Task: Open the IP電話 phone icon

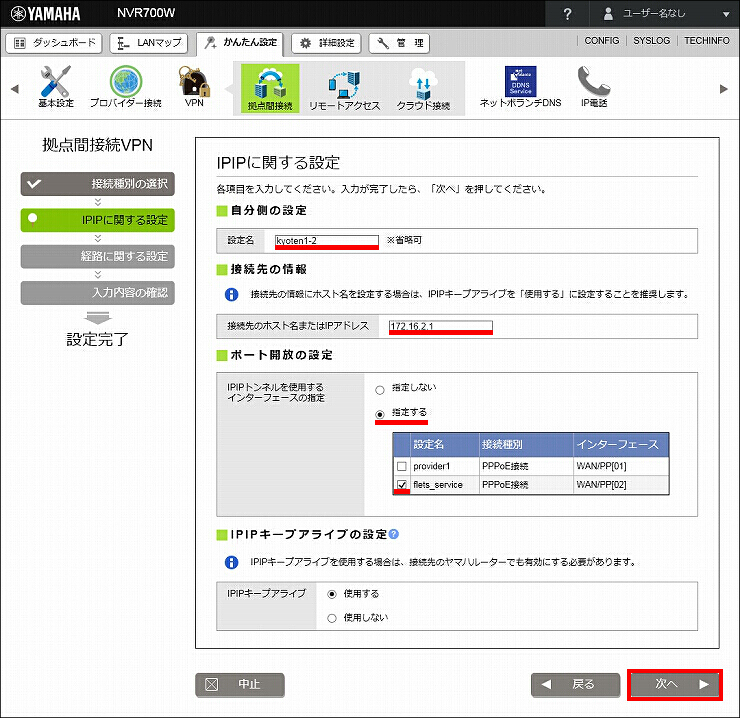Action: pyautogui.click(x=594, y=86)
